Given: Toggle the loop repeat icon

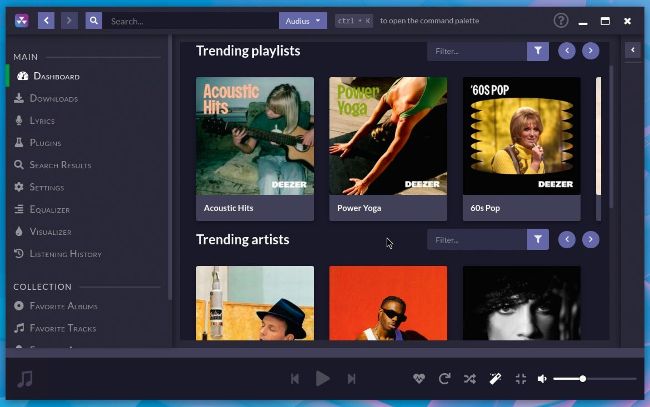Looking at the screenshot, I should (444, 378).
